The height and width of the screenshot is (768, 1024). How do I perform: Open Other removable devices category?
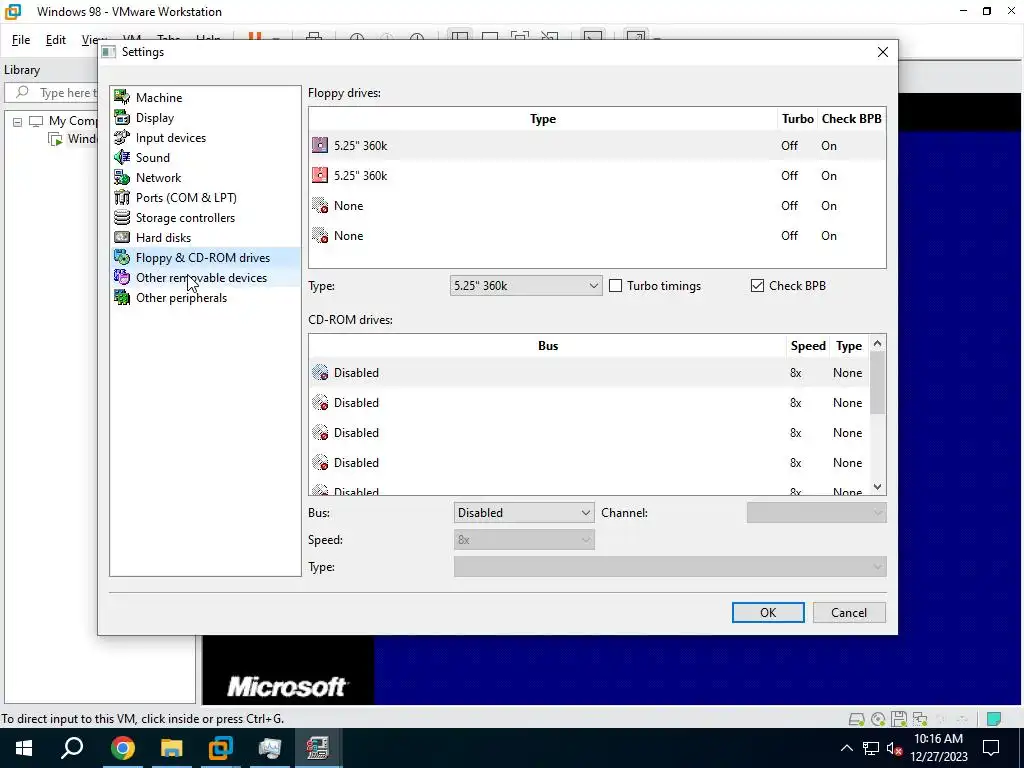point(201,278)
